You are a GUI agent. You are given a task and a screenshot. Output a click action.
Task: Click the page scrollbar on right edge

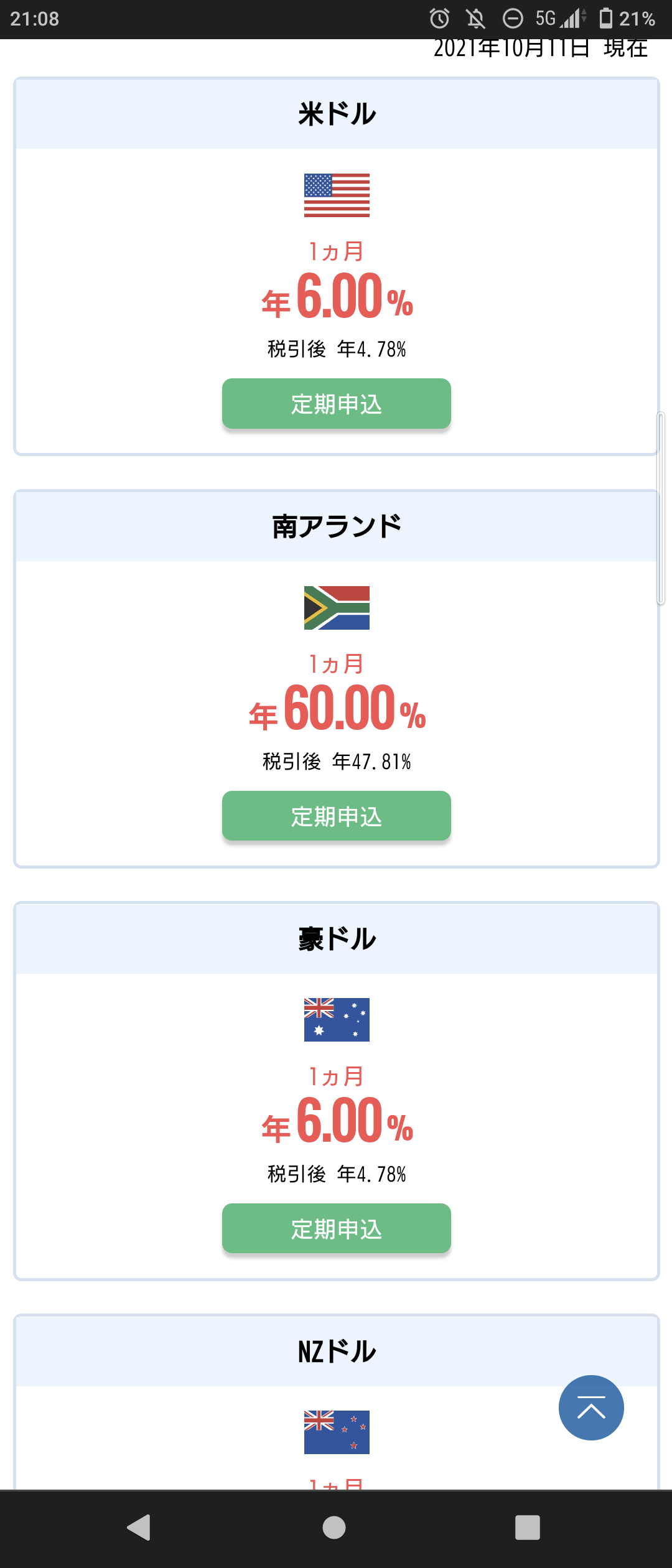(x=661, y=508)
